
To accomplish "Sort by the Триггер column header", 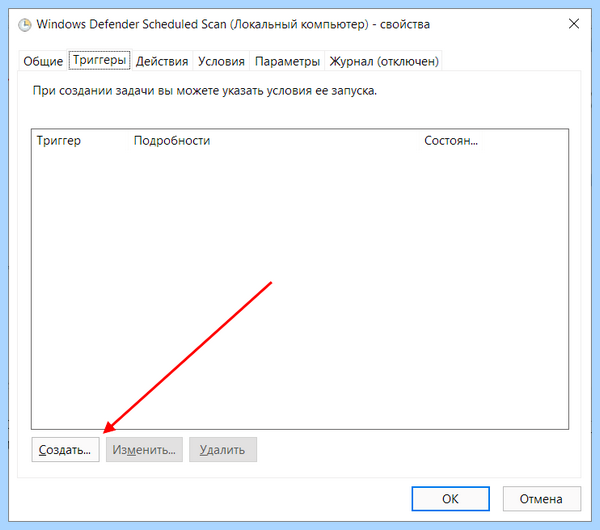I will coord(80,140).
